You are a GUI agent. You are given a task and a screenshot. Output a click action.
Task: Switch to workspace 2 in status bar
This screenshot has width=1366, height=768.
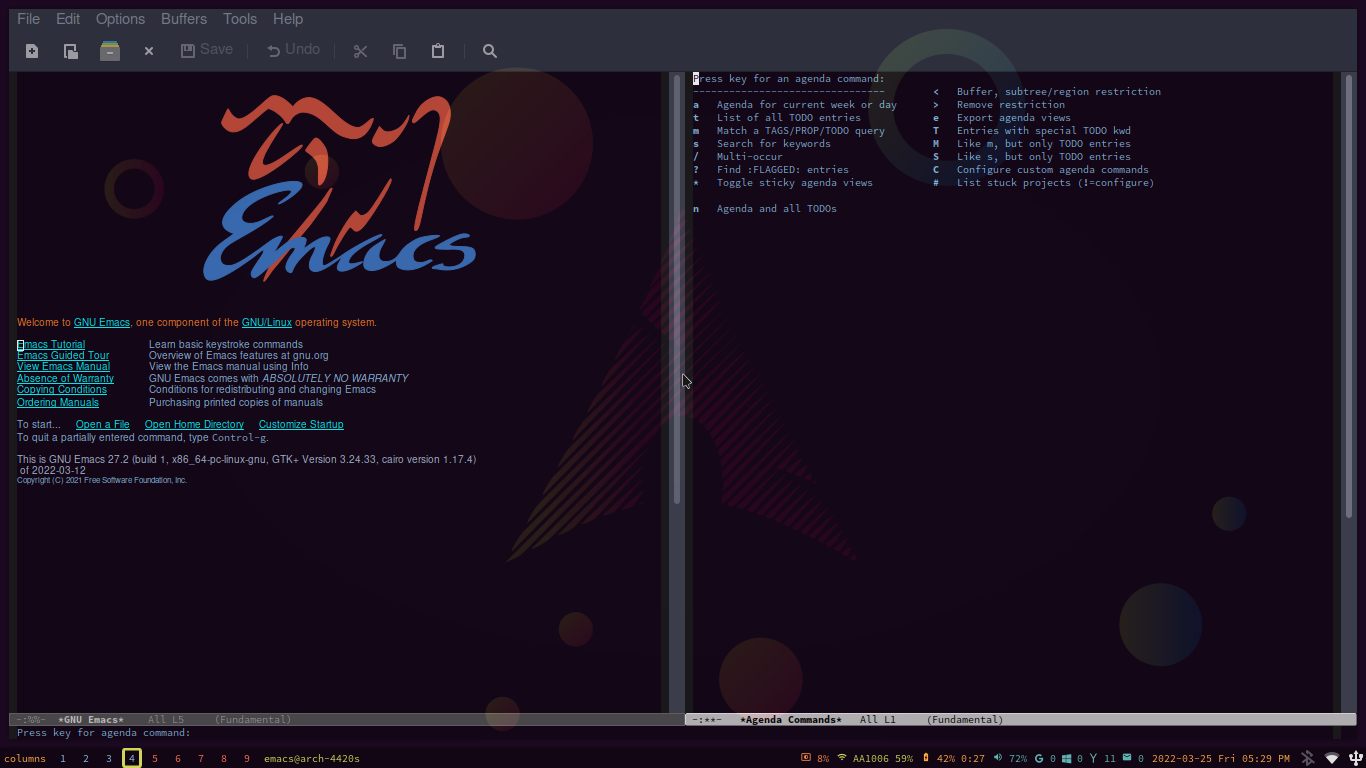(86, 759)
